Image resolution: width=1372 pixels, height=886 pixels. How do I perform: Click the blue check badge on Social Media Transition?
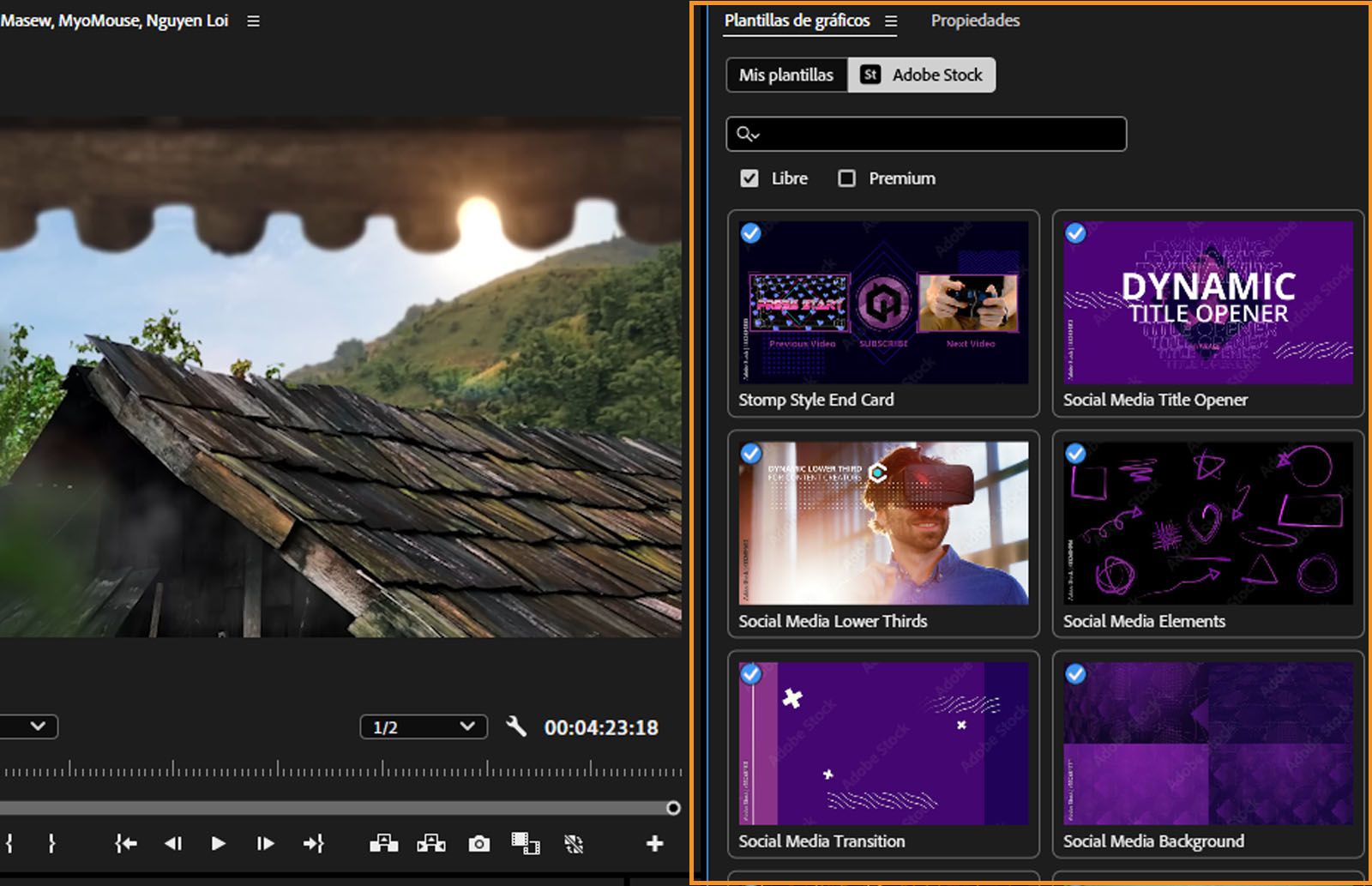(x=750, y=674)
